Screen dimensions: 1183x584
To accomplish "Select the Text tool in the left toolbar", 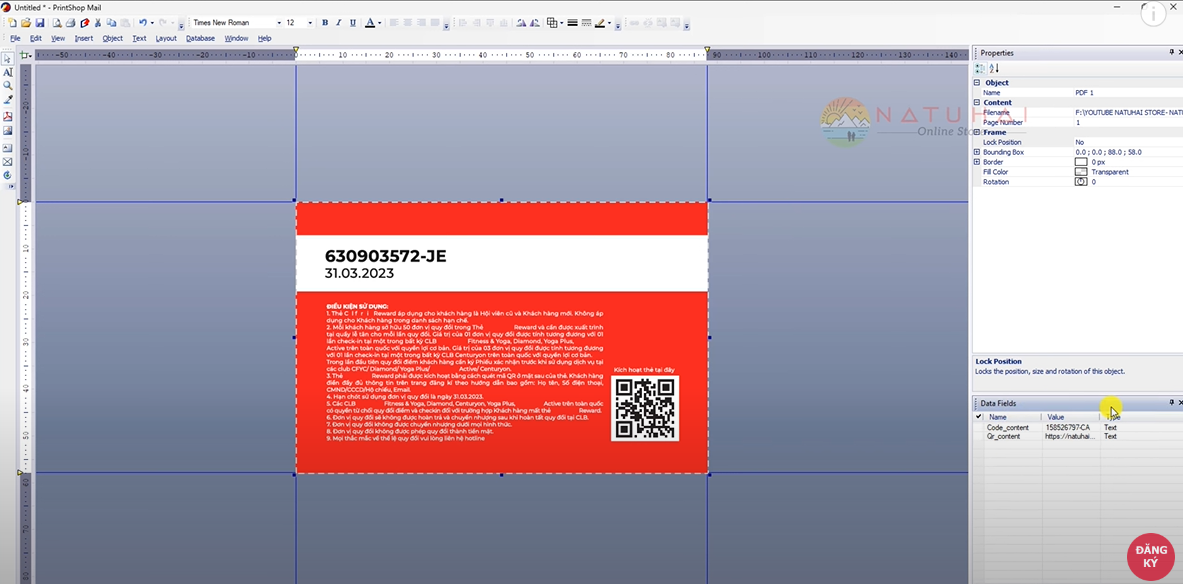I will 8,74.
